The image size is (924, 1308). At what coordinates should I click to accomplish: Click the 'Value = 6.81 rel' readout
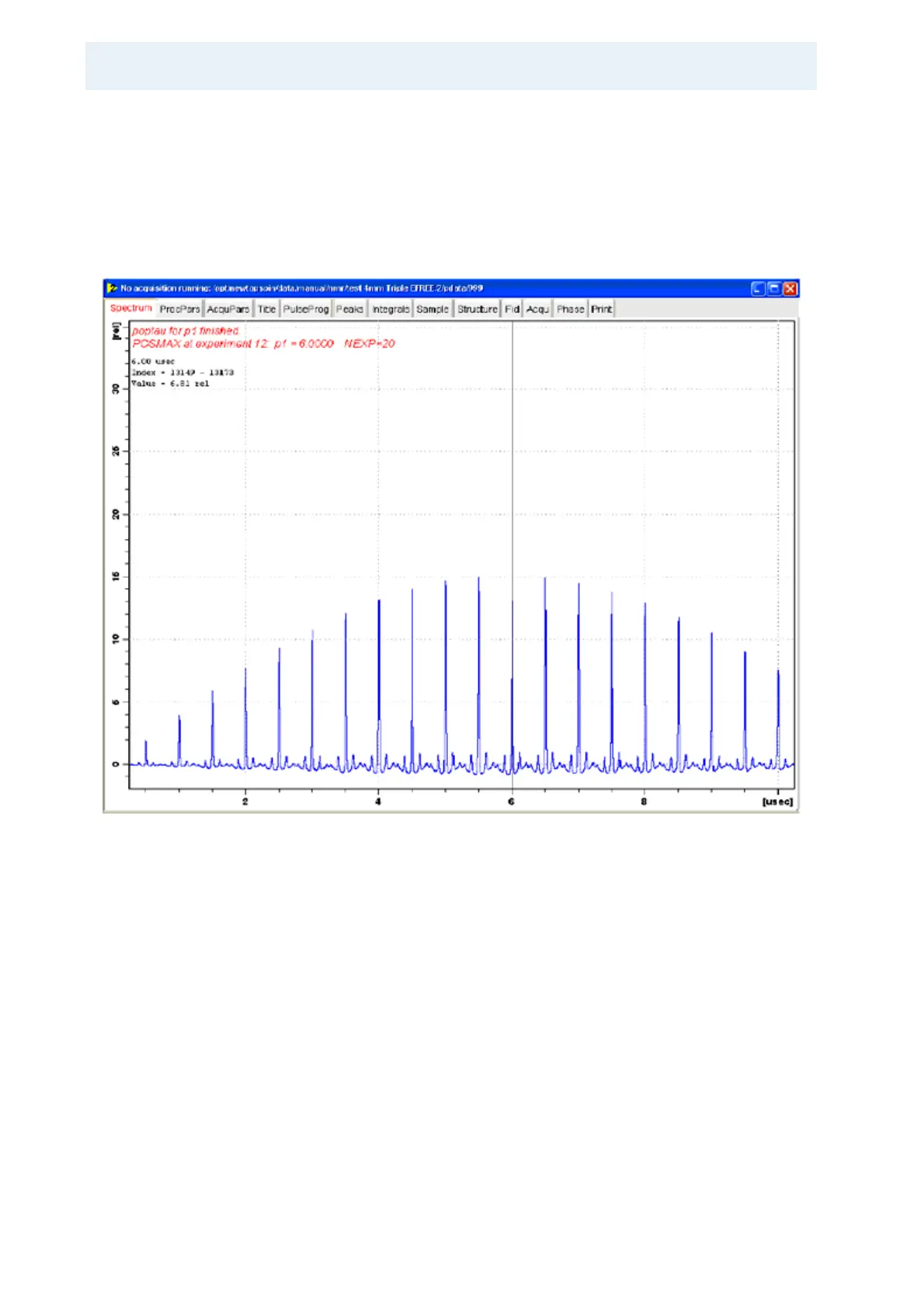[170, 383]
